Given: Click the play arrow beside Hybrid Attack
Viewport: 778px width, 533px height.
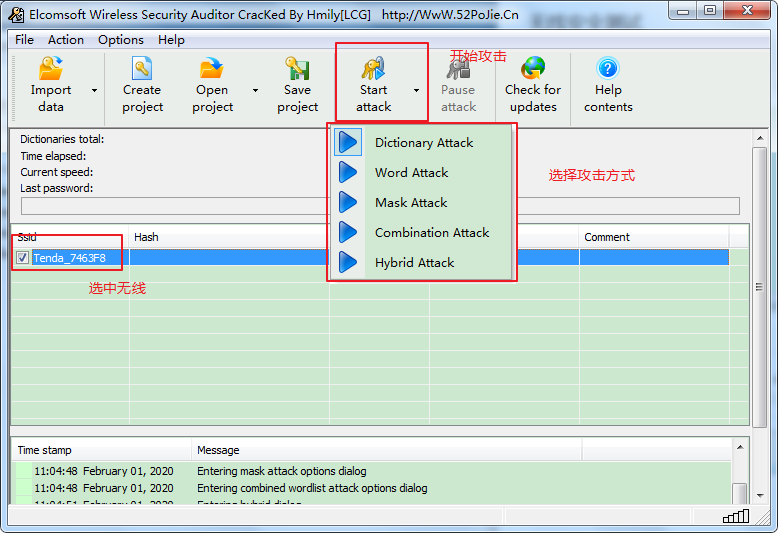Looking at the screenshot, I should (x=348, y=262).
